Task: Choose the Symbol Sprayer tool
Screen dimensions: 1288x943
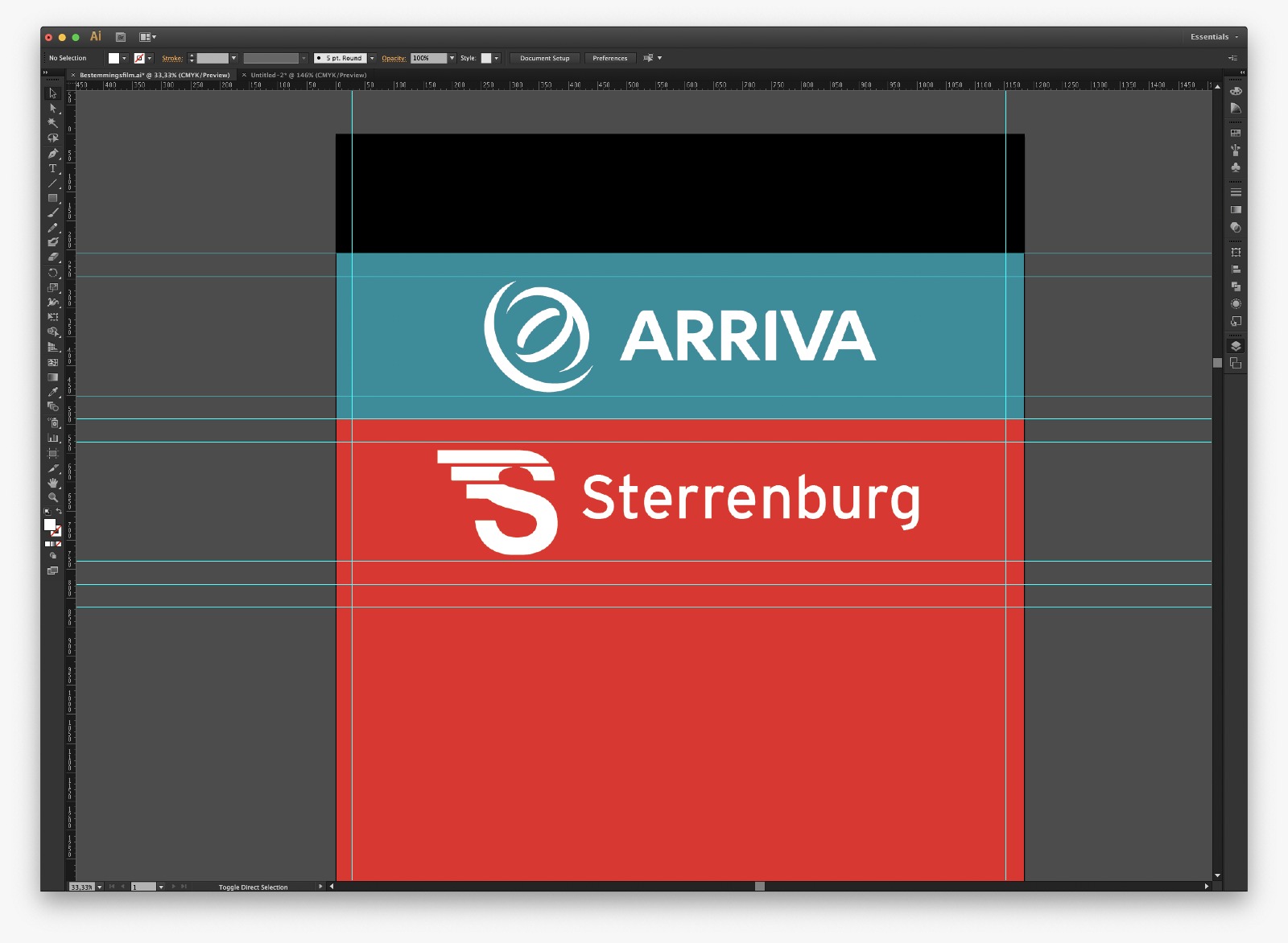Action: tap(53, 422)
